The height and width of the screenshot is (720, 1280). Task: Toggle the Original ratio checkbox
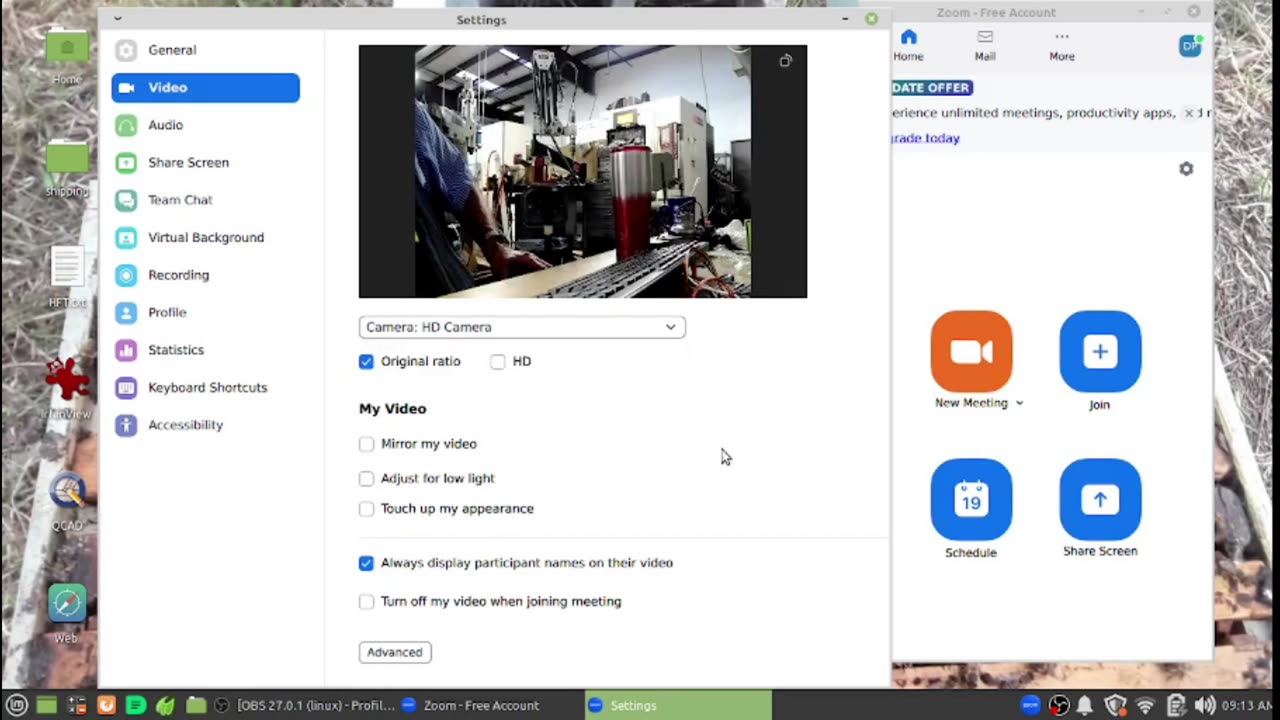(x=366, y=361)
